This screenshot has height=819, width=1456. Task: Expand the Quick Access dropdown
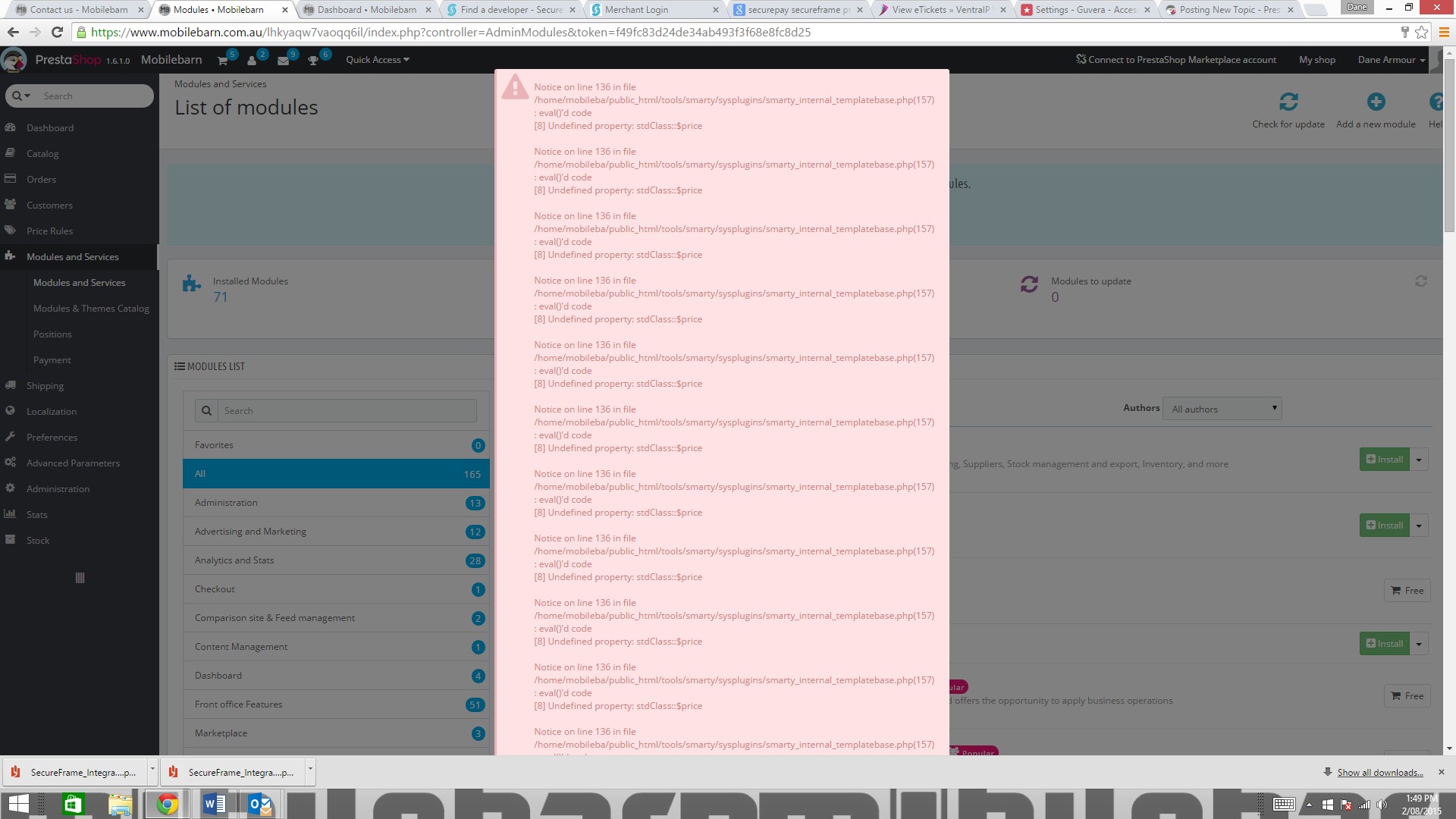(377, 60)
